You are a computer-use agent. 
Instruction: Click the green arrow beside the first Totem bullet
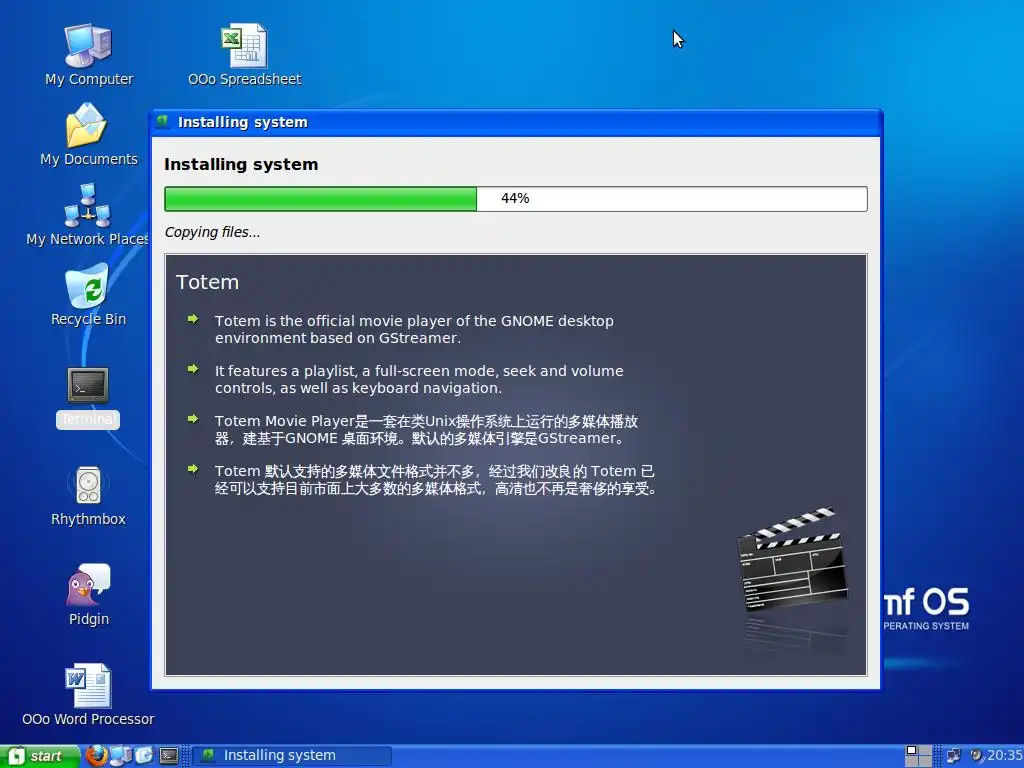193,319
